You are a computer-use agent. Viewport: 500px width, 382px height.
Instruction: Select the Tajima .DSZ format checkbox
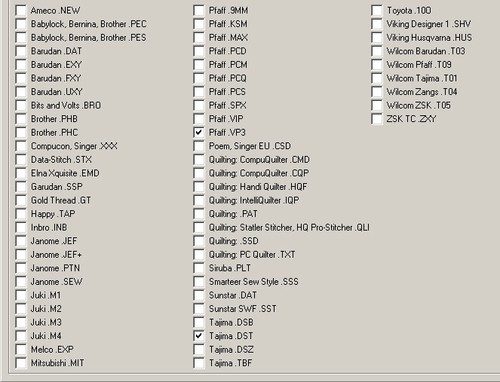click(x=199, y=349)
